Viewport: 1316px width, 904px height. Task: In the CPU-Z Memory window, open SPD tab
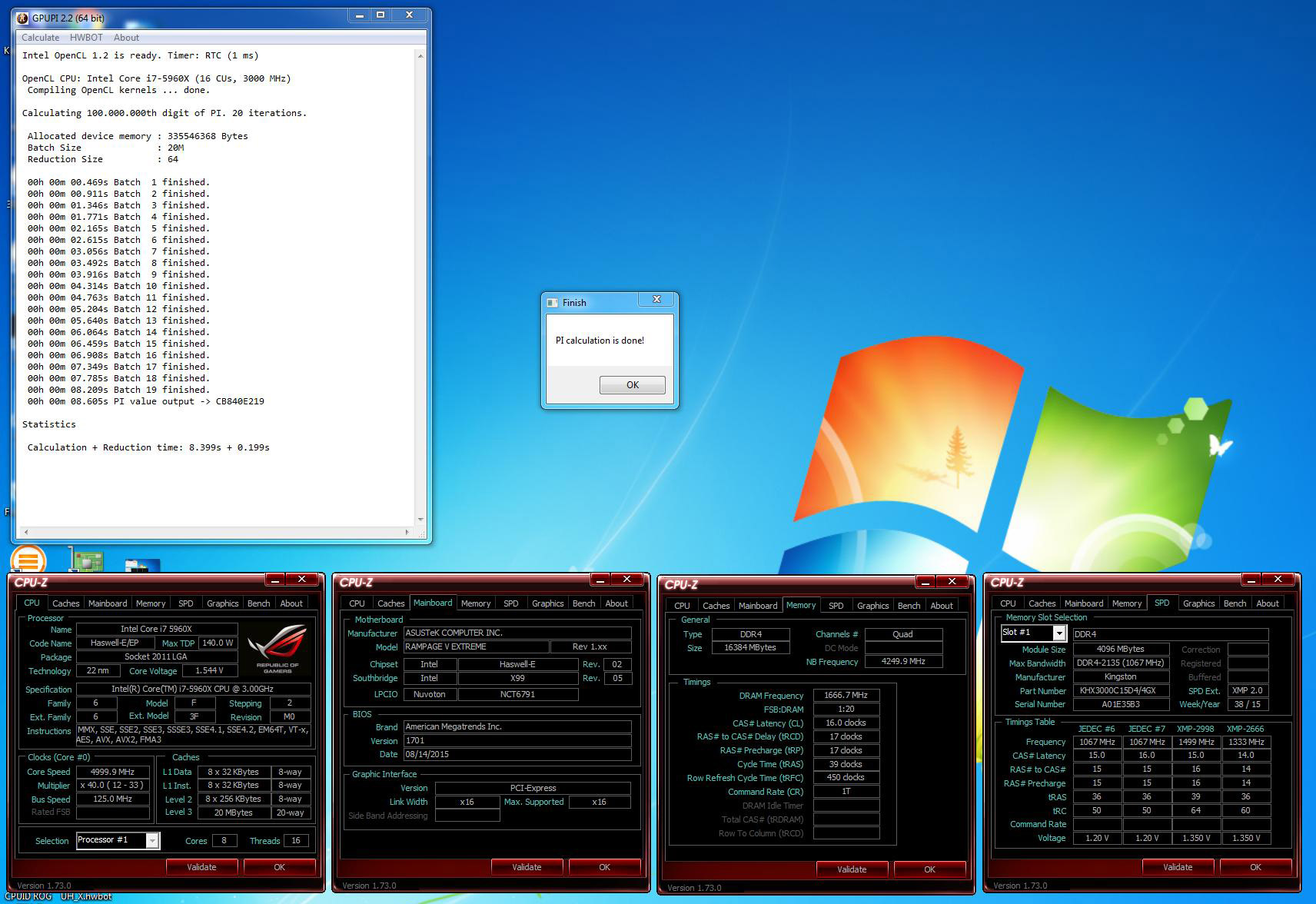pos(836,606)
